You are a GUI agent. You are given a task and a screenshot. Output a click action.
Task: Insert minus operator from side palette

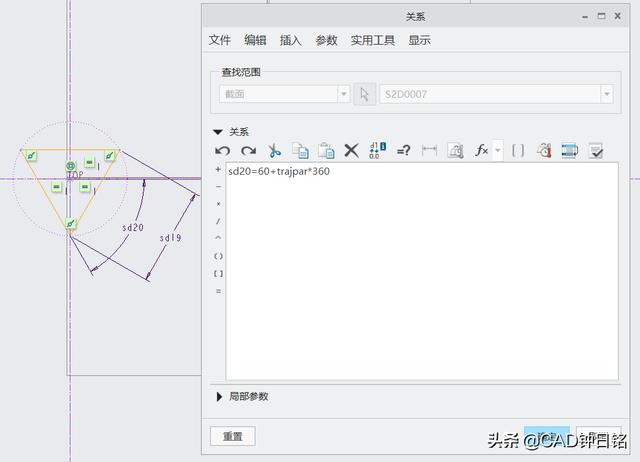pos(218,187)
